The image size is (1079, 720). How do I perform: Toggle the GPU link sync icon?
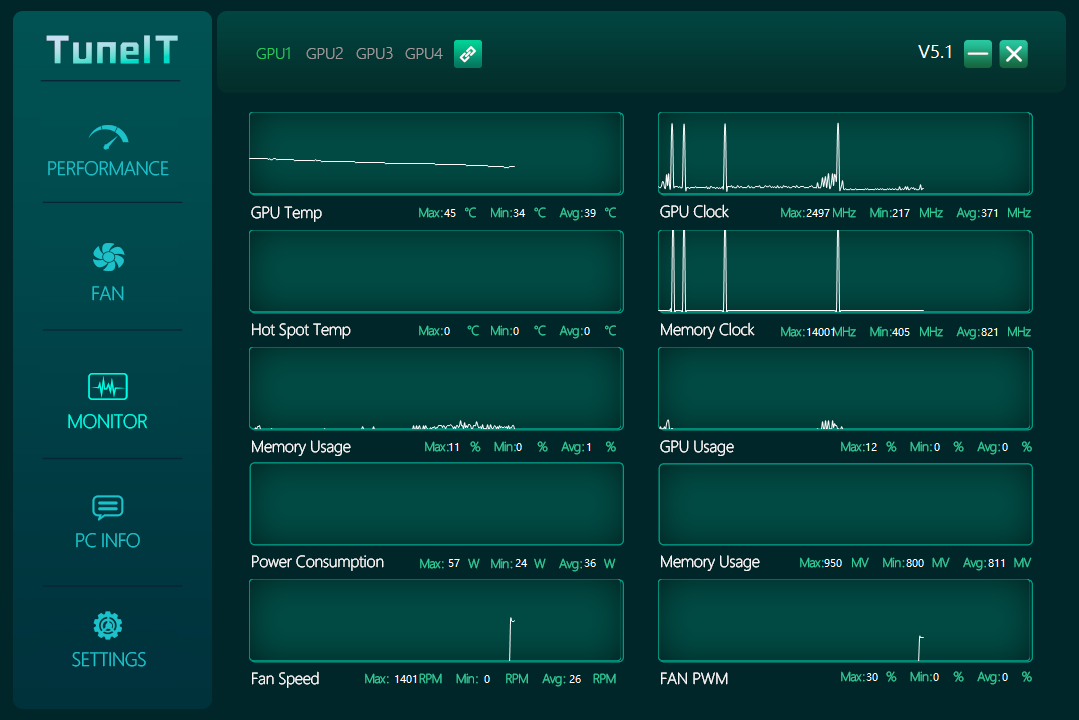tap(468, 54)
